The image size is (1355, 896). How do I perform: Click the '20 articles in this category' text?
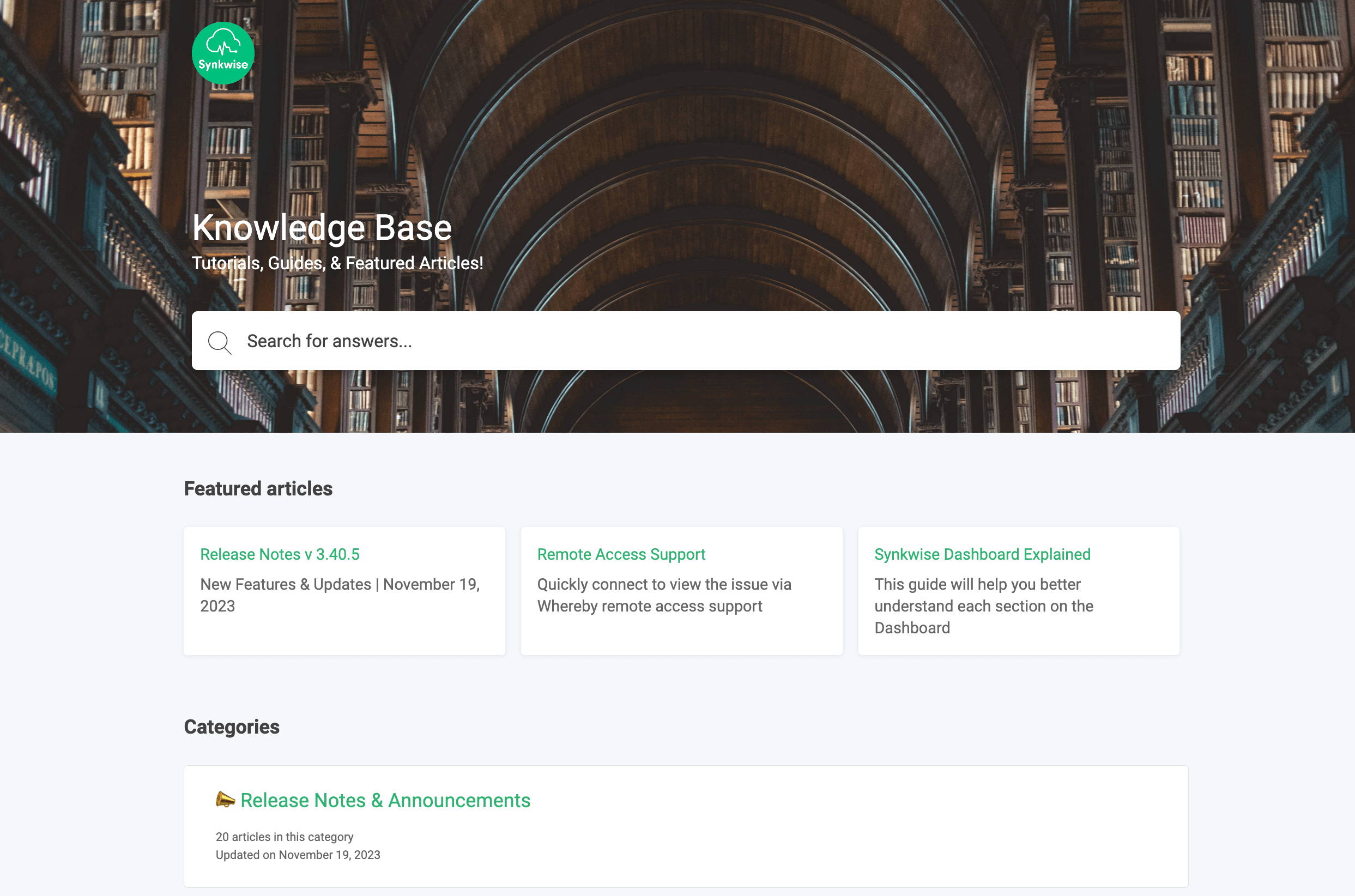click(284, 837)
